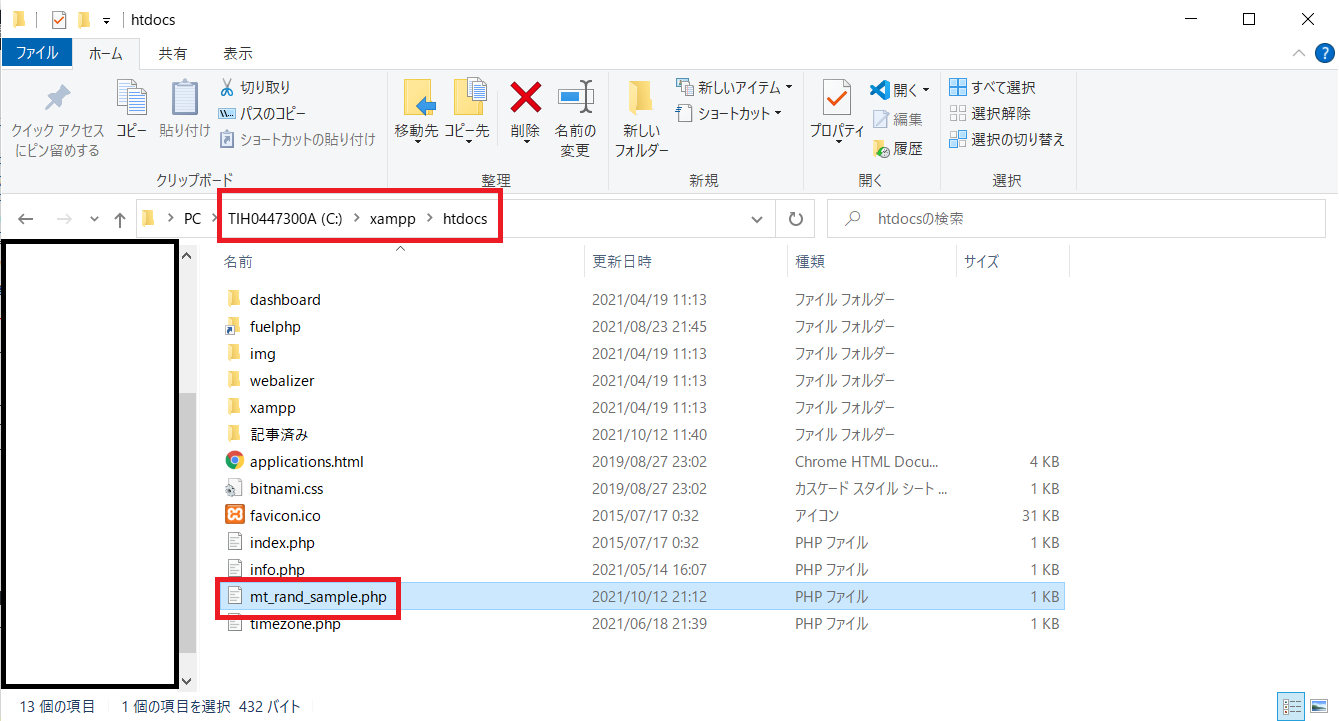Select favicon.ico file
1339x721 pixels.
point(285,515)
